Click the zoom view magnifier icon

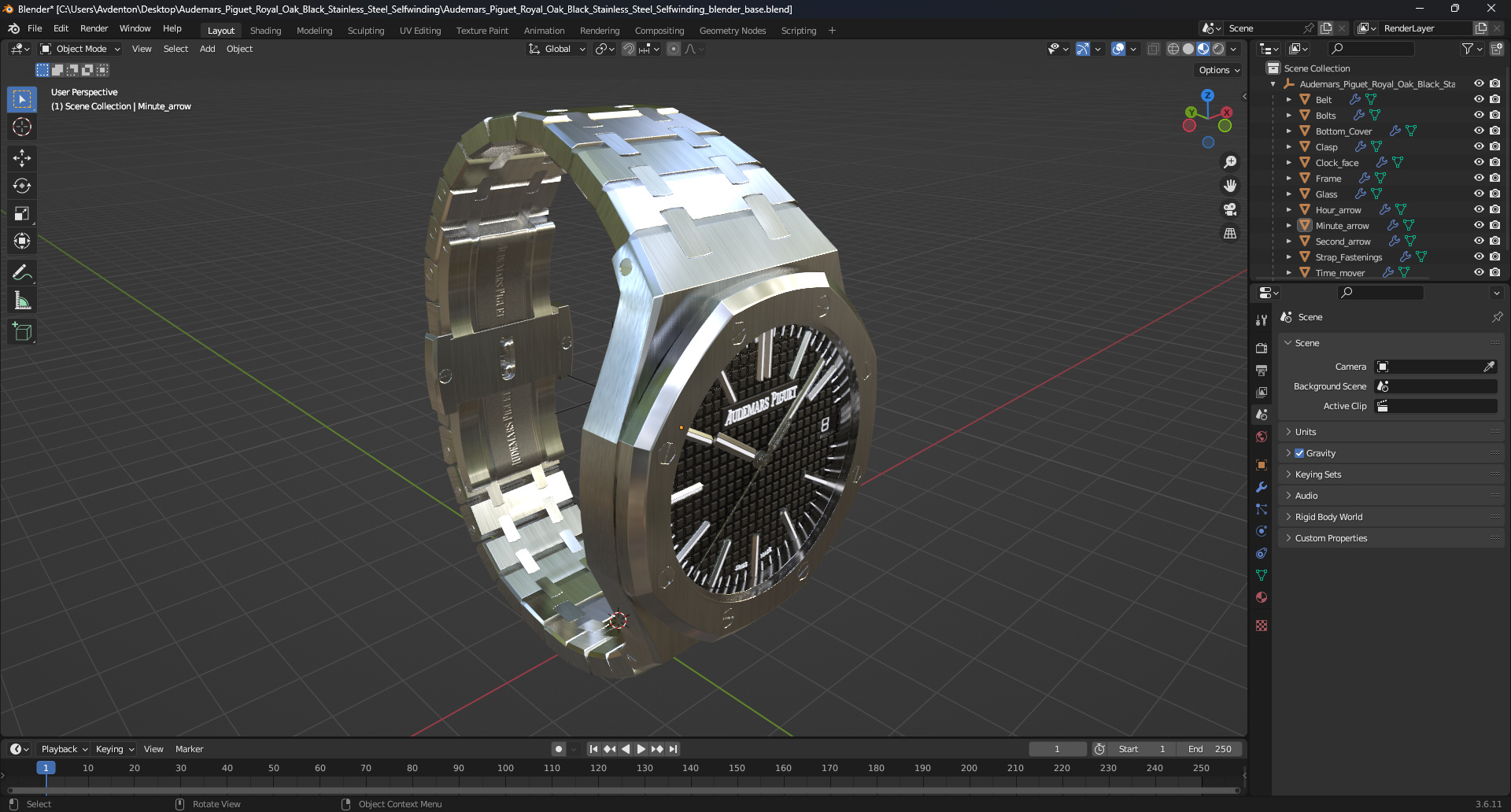[x=1230, y=162]
